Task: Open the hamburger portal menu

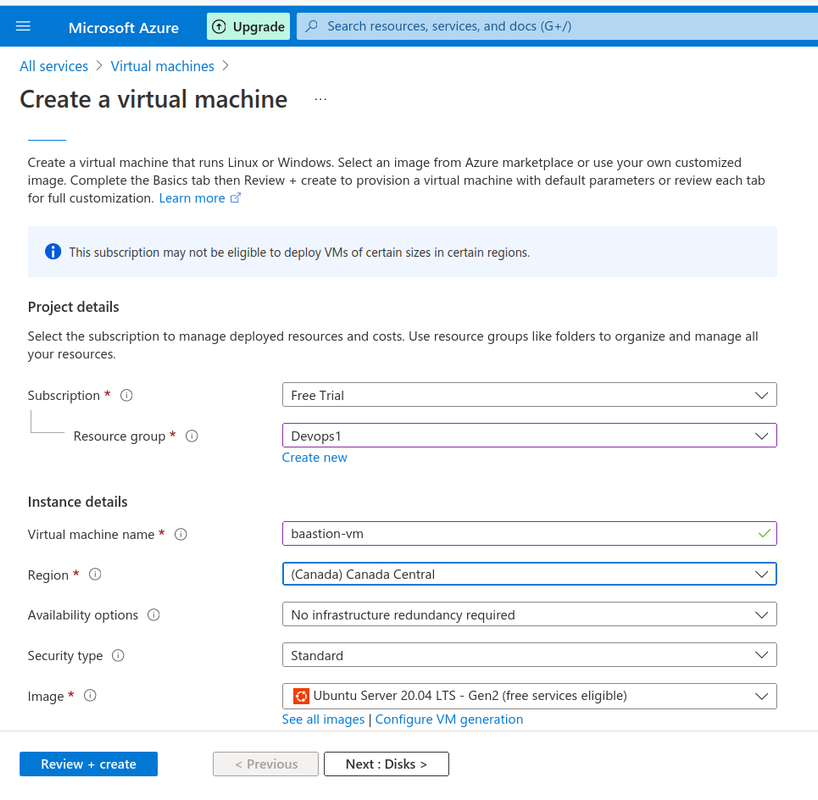Action: point(23,26)
